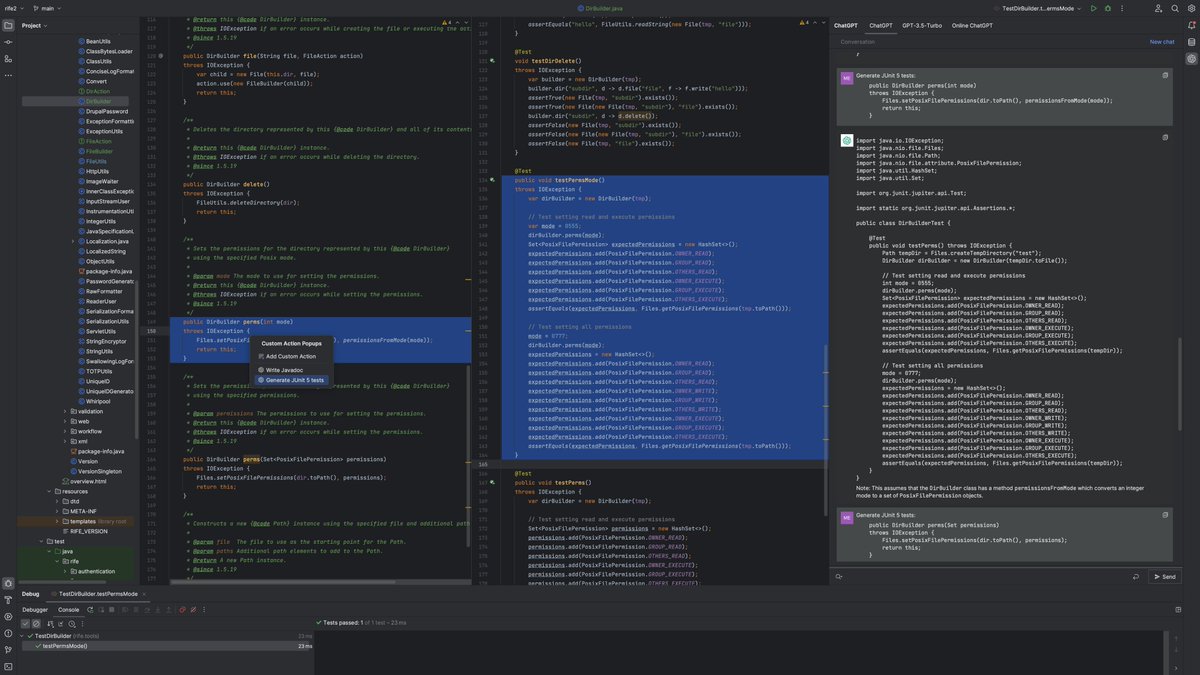Copy the first Generate JUnit 5 tests message
The width and height of the screenshot is (1200, 675).
pyautogui.click(x=1165, y=76)
